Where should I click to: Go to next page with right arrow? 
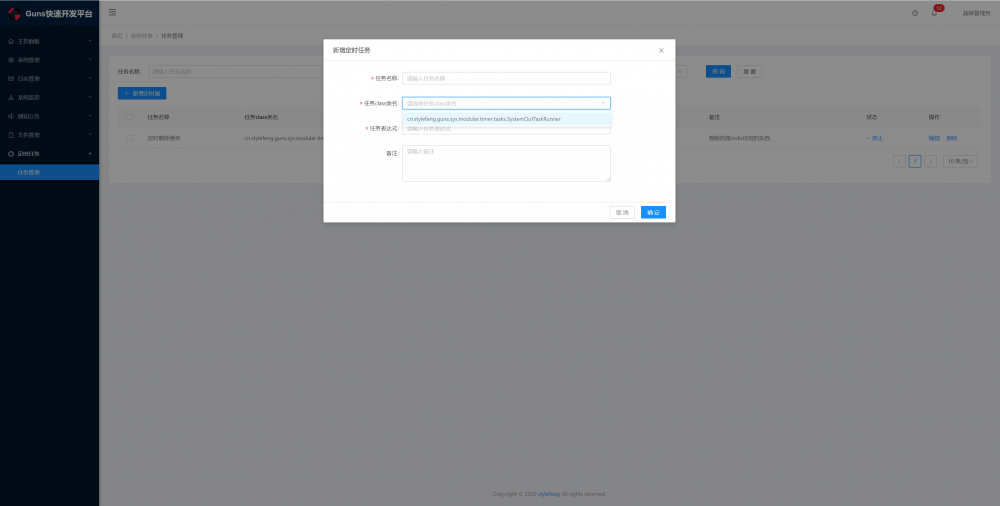(x=930, y=161)
